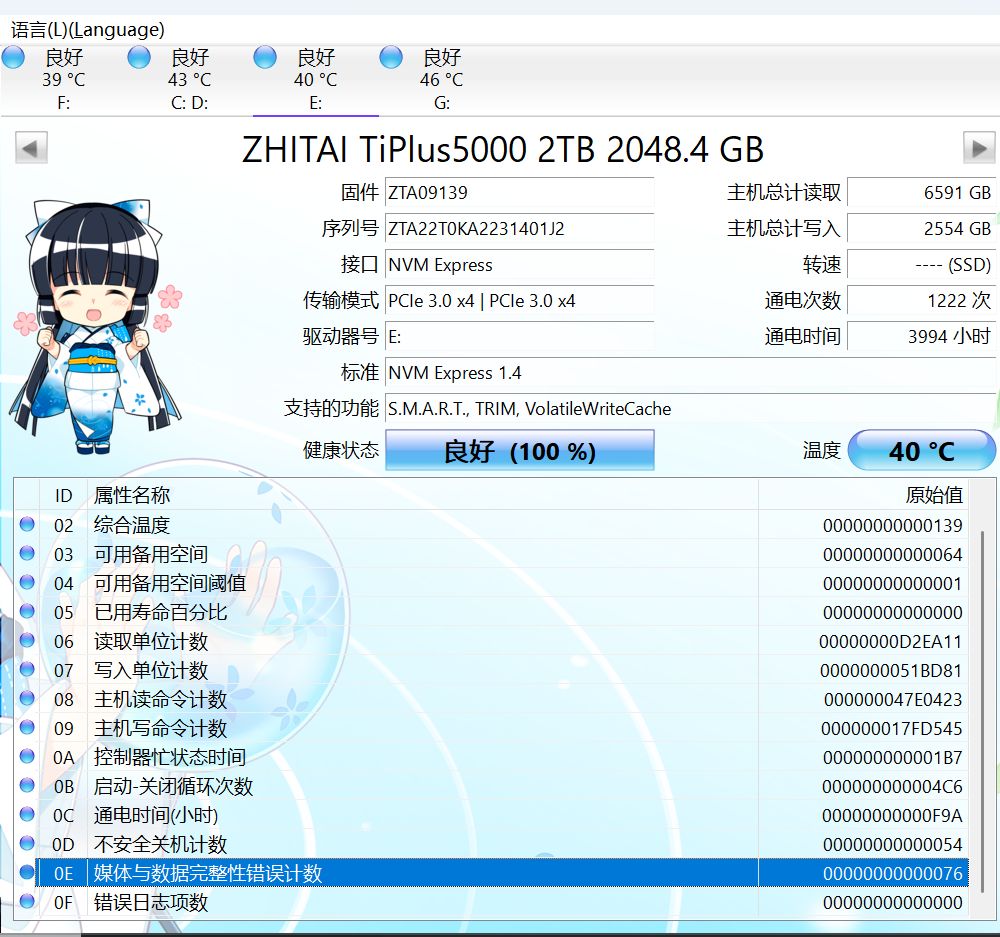This screenshot has width=1000, height=937.
Task: Click the blue status dot beside attribute 02
Action: (x=27, y=523)
